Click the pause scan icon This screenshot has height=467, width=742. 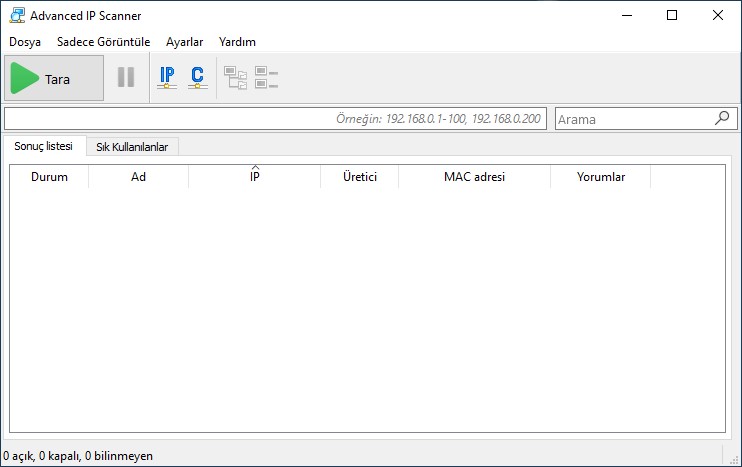[126, 77]
